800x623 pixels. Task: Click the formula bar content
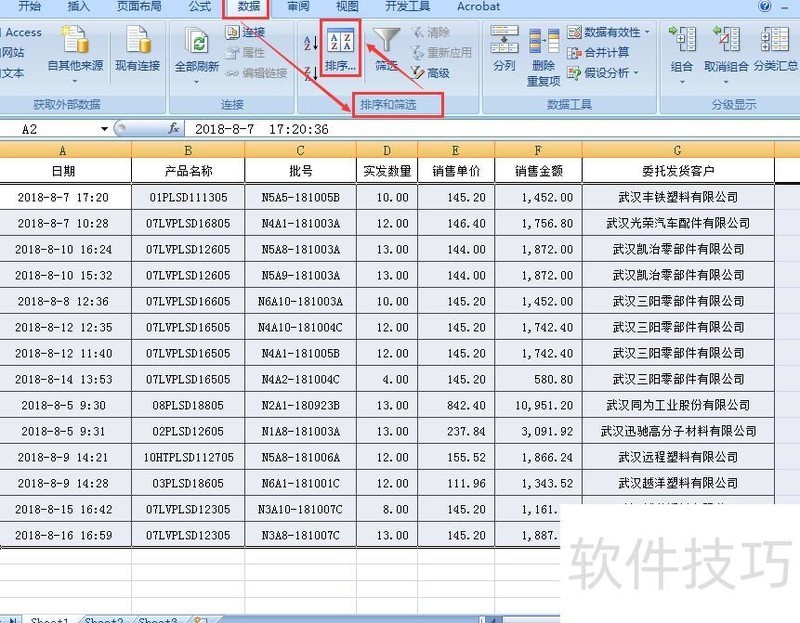(x=492, y=129)
